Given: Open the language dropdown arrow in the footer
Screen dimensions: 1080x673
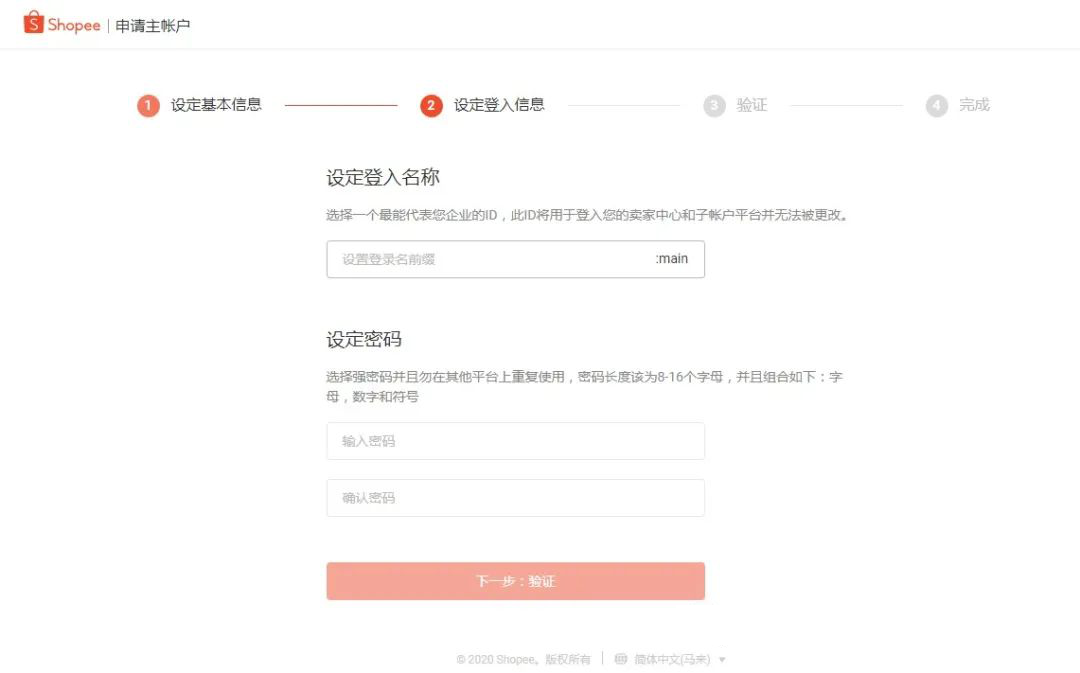Looking at the screenshot, I should pyautogui.click(x=722, y=660).
